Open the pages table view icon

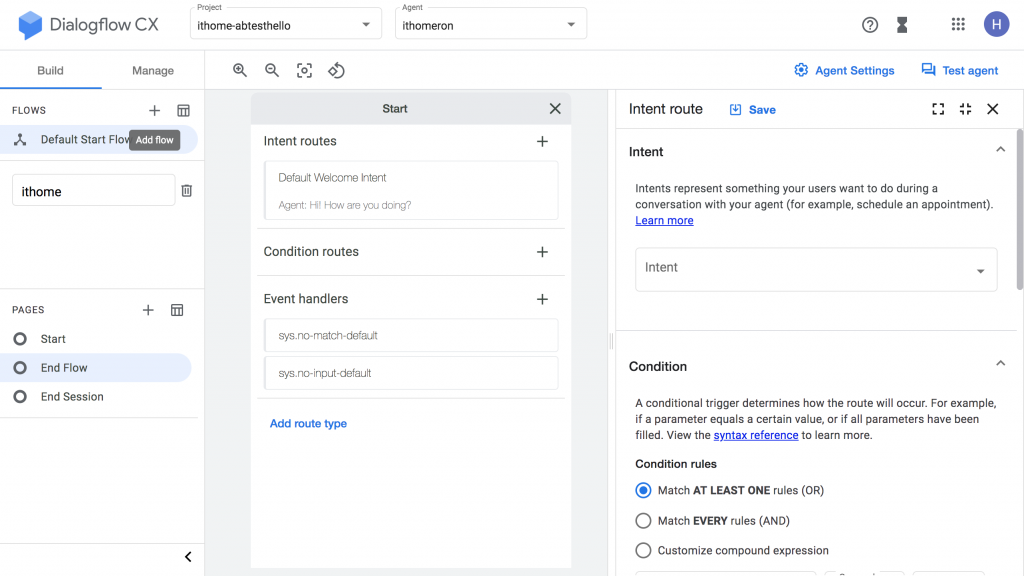tap(177, 310)
